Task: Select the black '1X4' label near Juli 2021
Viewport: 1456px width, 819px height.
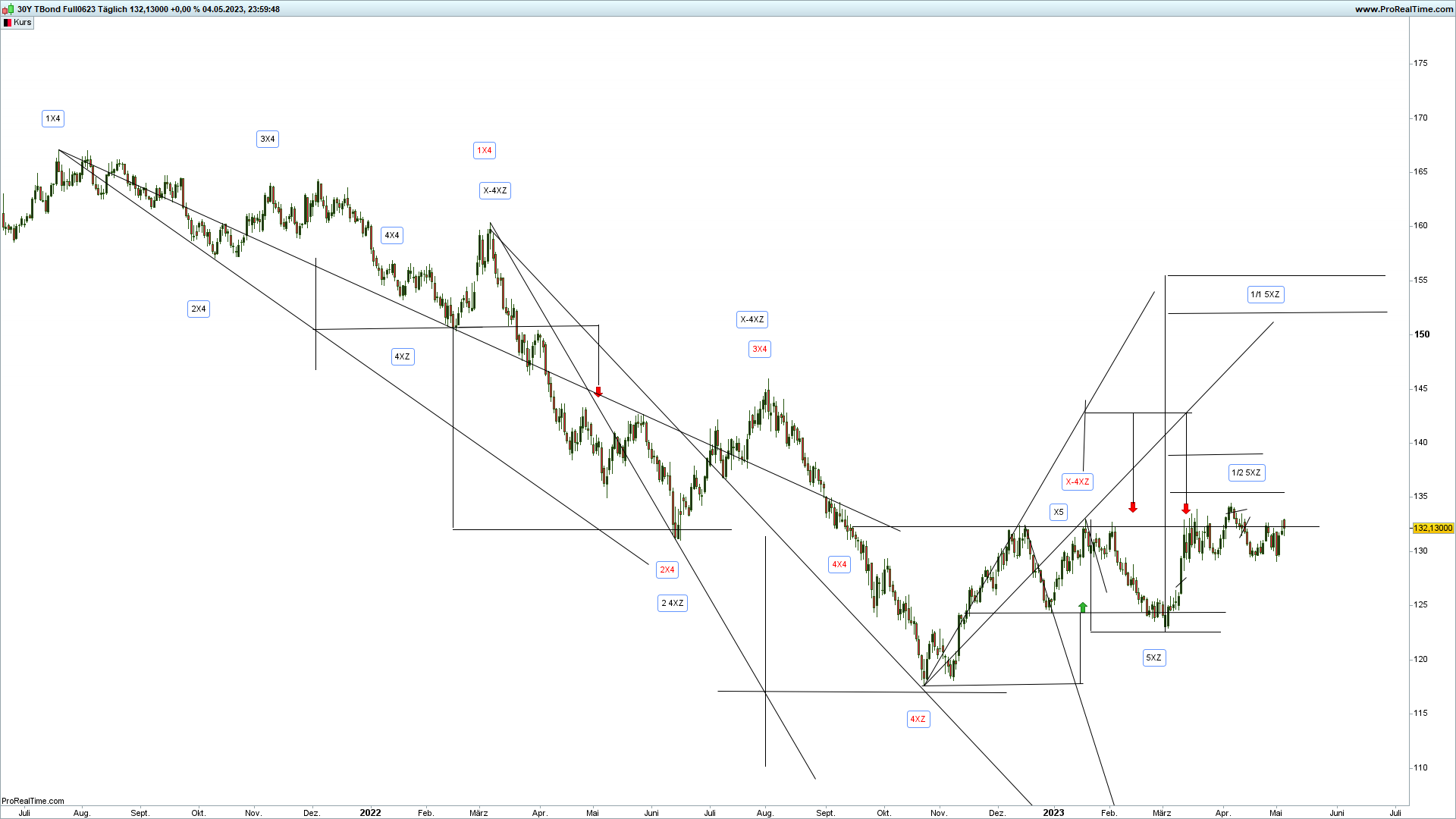Action: [52, 118]
